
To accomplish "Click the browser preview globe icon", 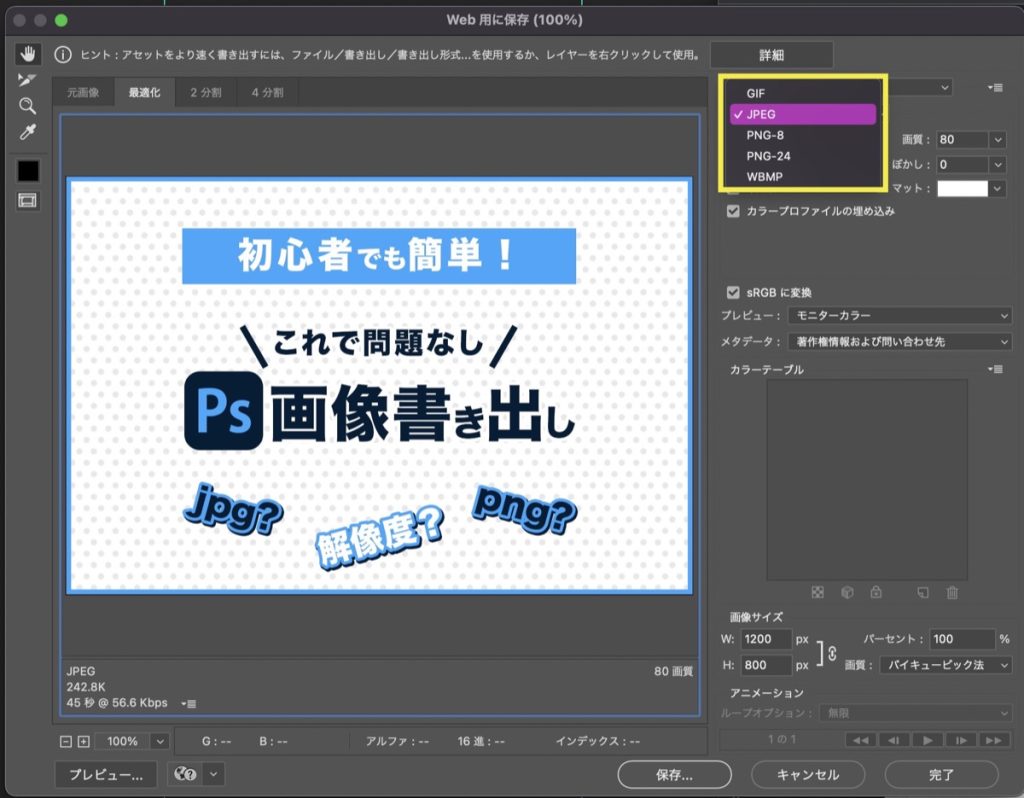I will [185, 774].
